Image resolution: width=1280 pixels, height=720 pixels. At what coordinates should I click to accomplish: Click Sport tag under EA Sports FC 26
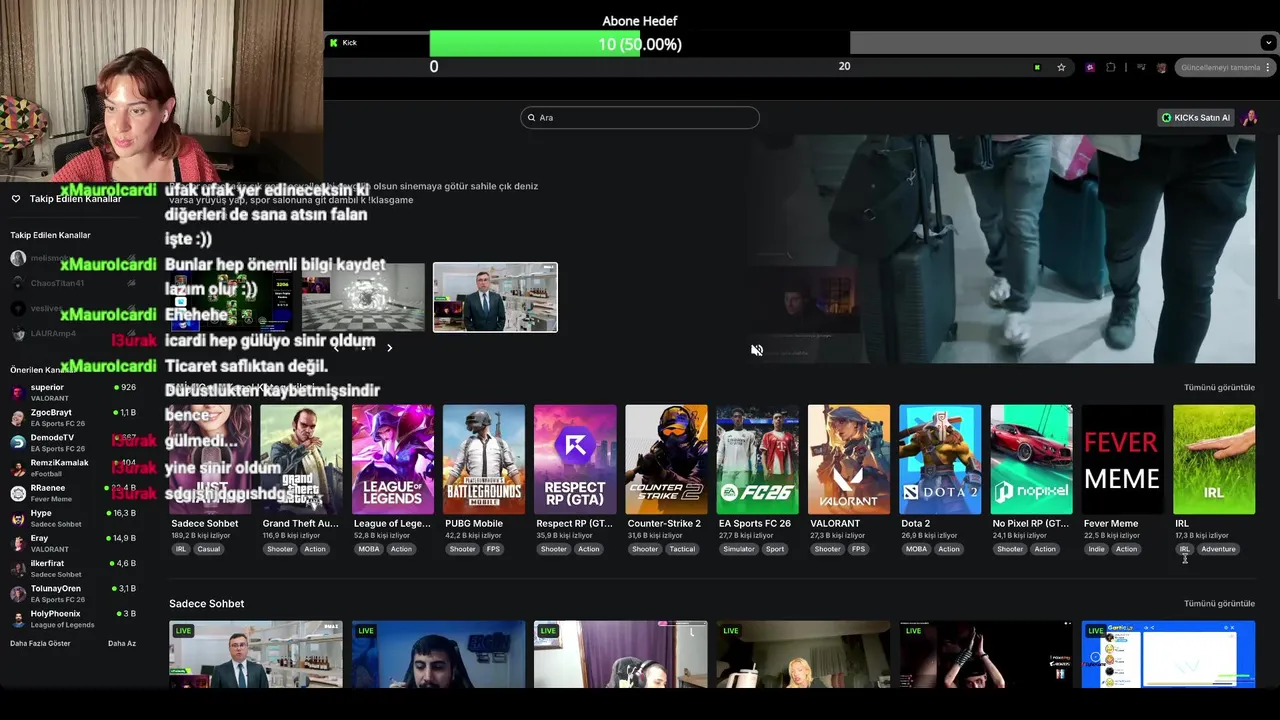[x=775, y=549]
